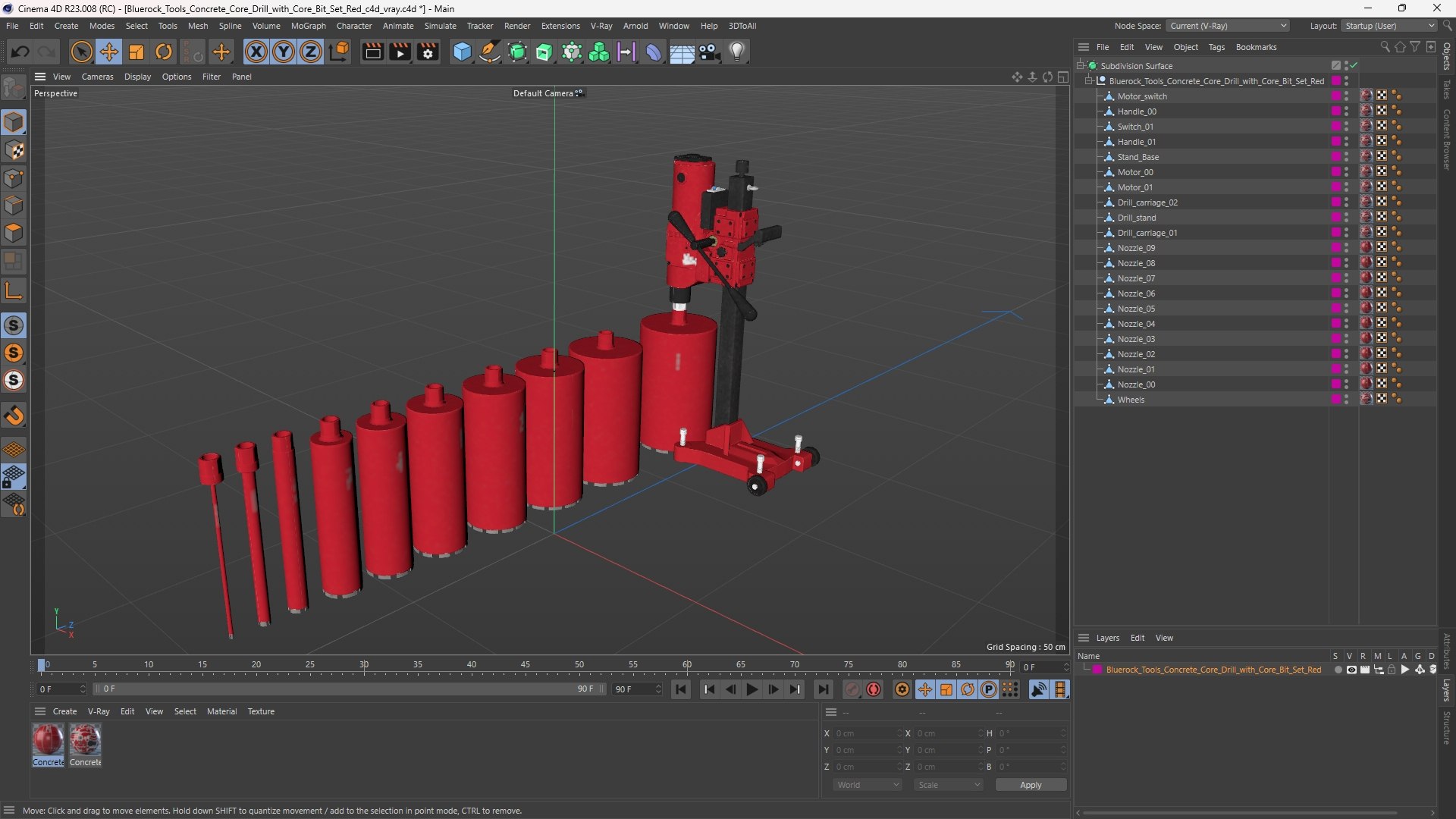1456x819 pixels.
Task: Open the MoGraph menu
Action: (308, 26)
